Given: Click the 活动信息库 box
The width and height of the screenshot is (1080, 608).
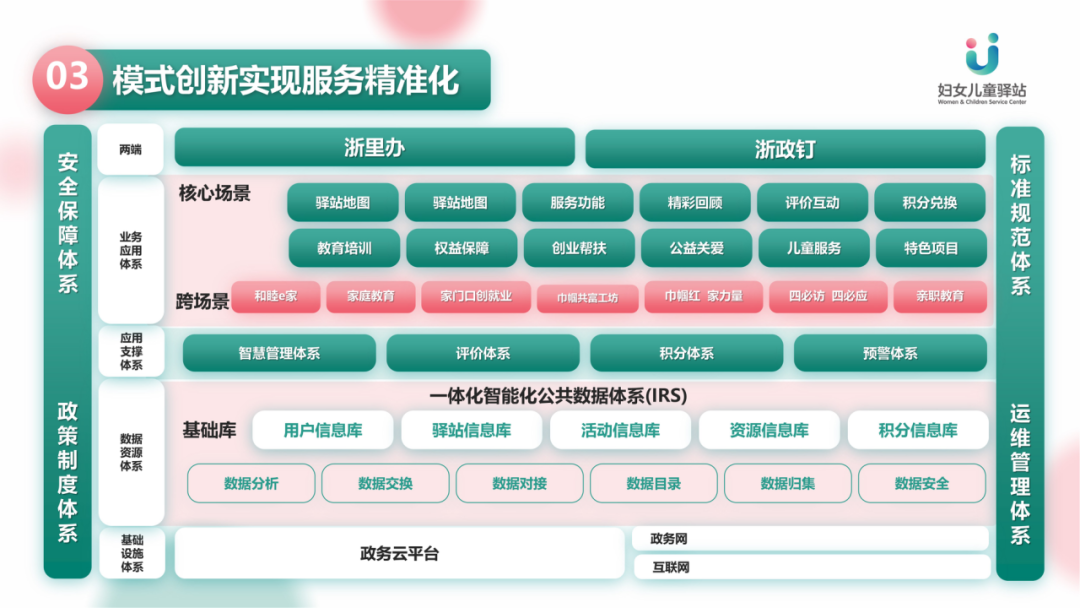Looking at the screenshot, I should [x=621, y=430].
